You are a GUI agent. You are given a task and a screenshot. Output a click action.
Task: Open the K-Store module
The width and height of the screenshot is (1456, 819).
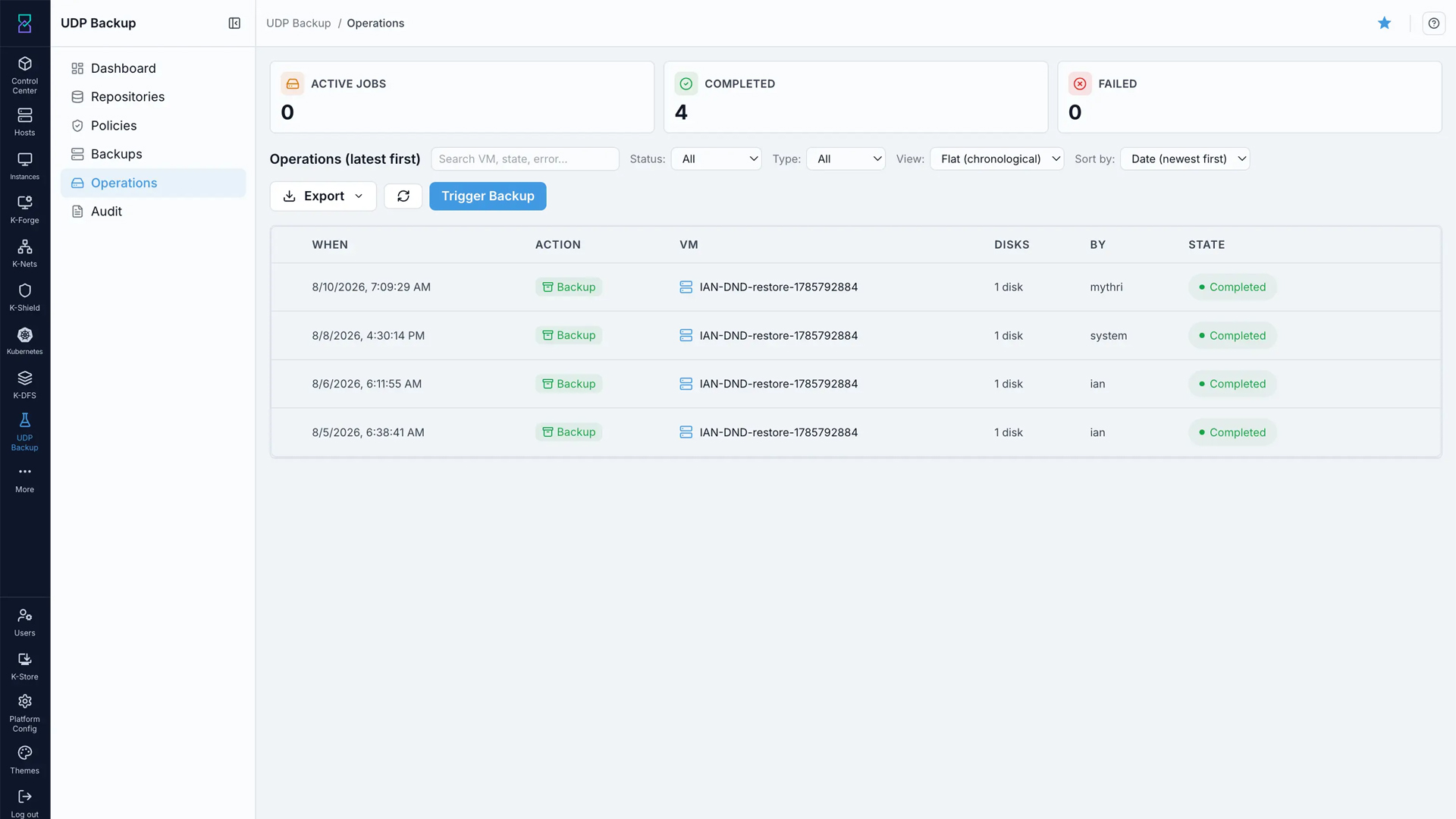[x=25, y=666]
